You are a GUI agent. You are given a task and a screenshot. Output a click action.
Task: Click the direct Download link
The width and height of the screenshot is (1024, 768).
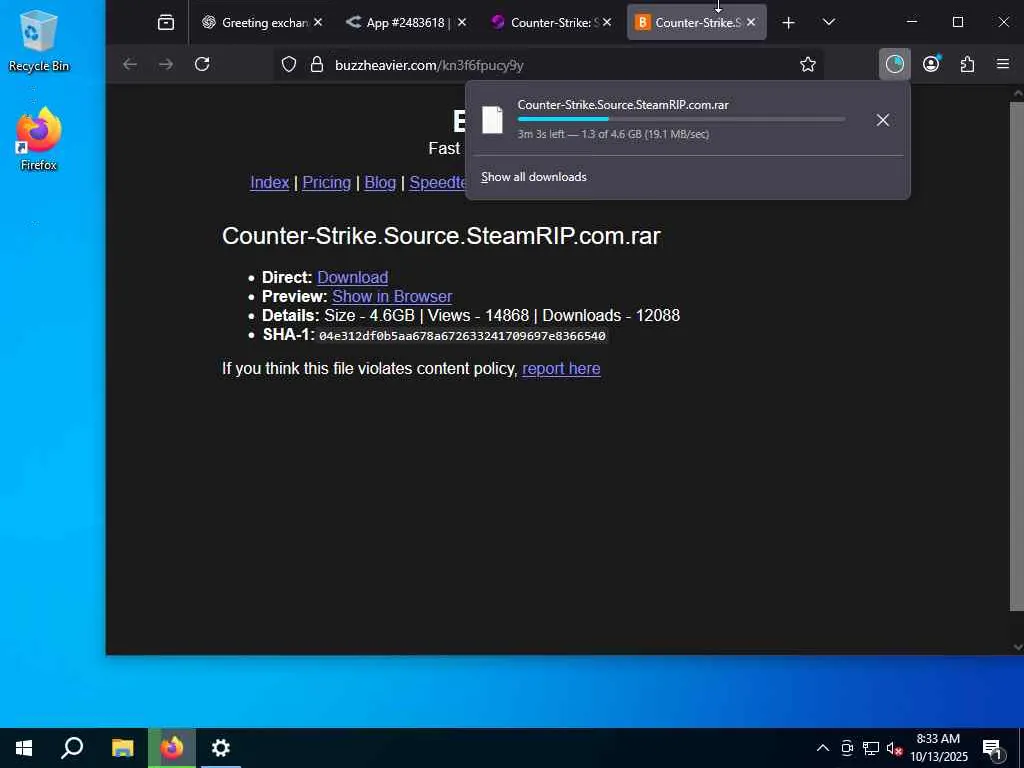coord(353,277)
